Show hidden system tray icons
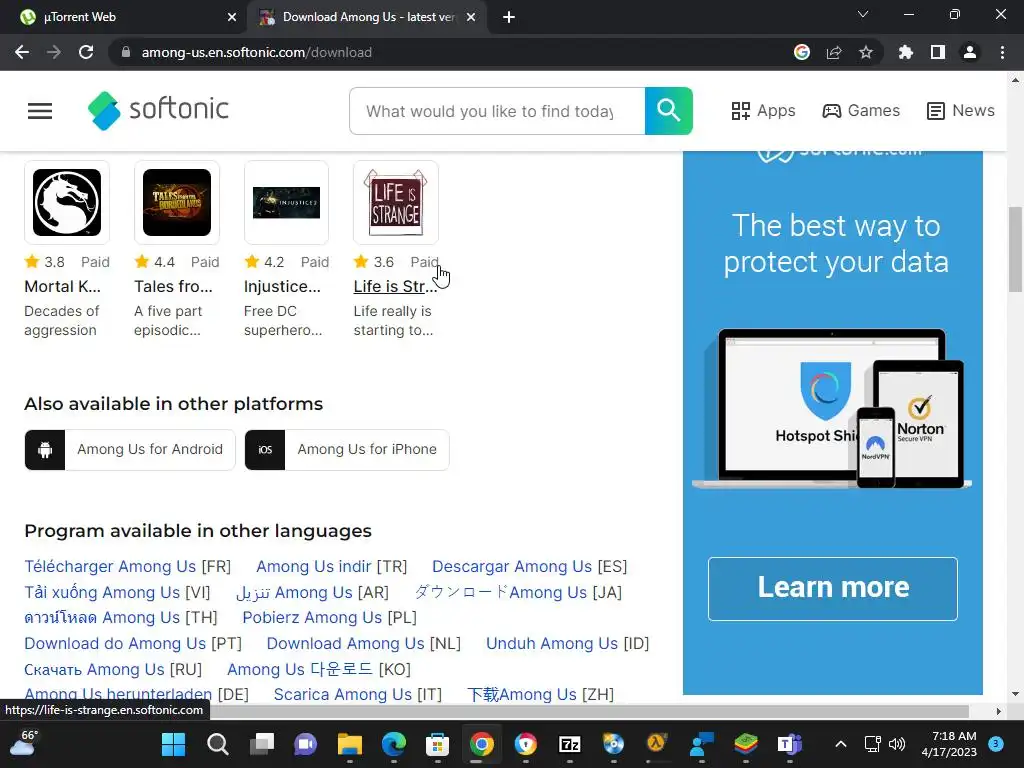Viewport: 1024px width, 768px height. (841, 744)
